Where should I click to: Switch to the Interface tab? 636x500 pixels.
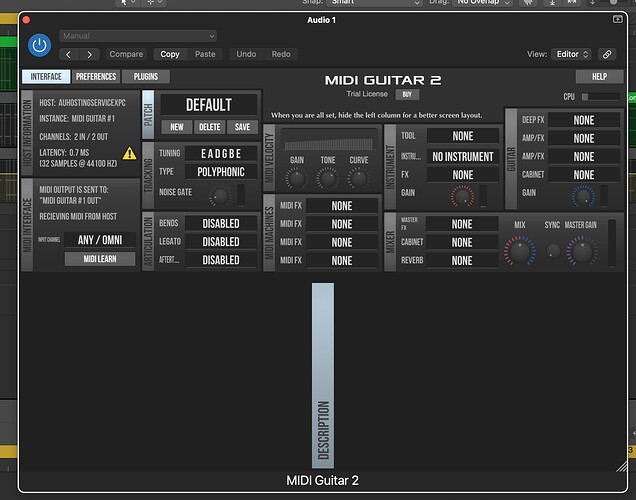[x=46, y=77]
